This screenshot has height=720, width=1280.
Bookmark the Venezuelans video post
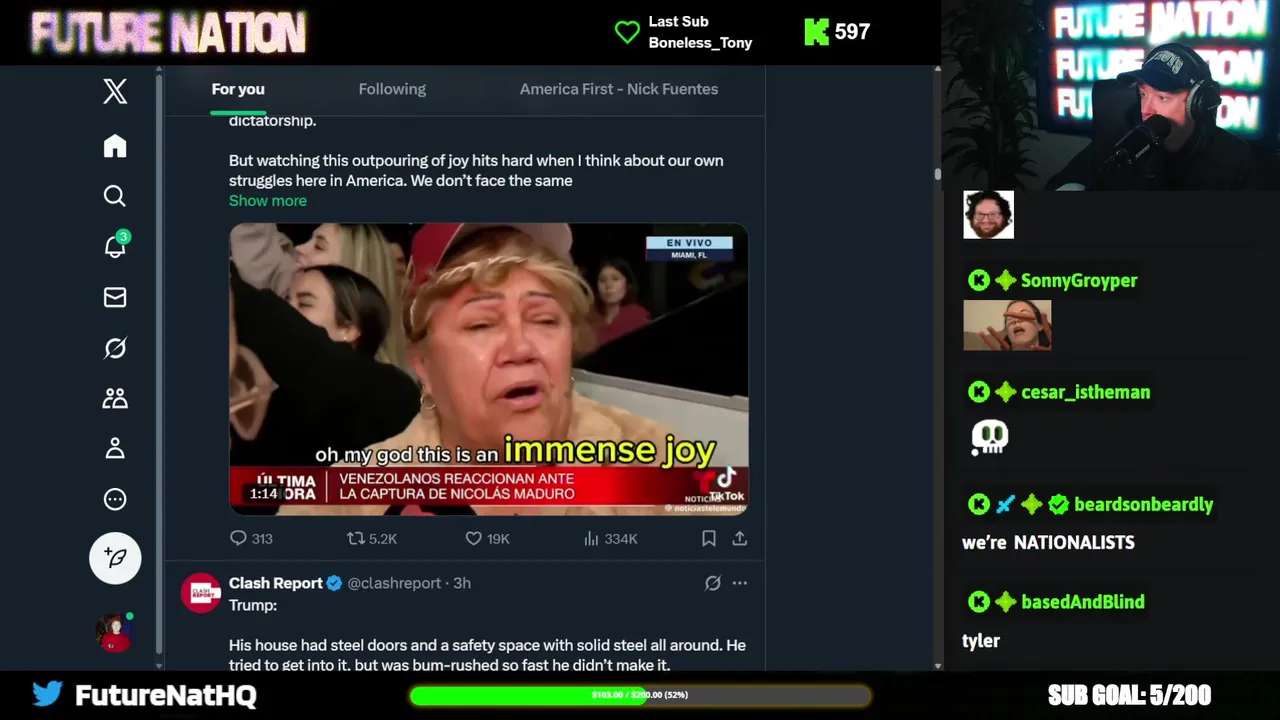[x=708, y=538]
